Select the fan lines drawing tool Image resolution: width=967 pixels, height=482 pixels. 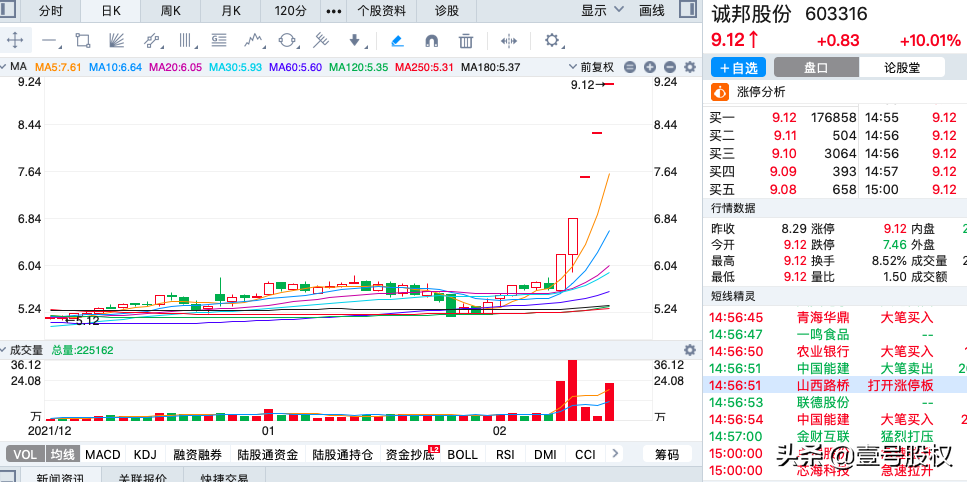(117, 41)
